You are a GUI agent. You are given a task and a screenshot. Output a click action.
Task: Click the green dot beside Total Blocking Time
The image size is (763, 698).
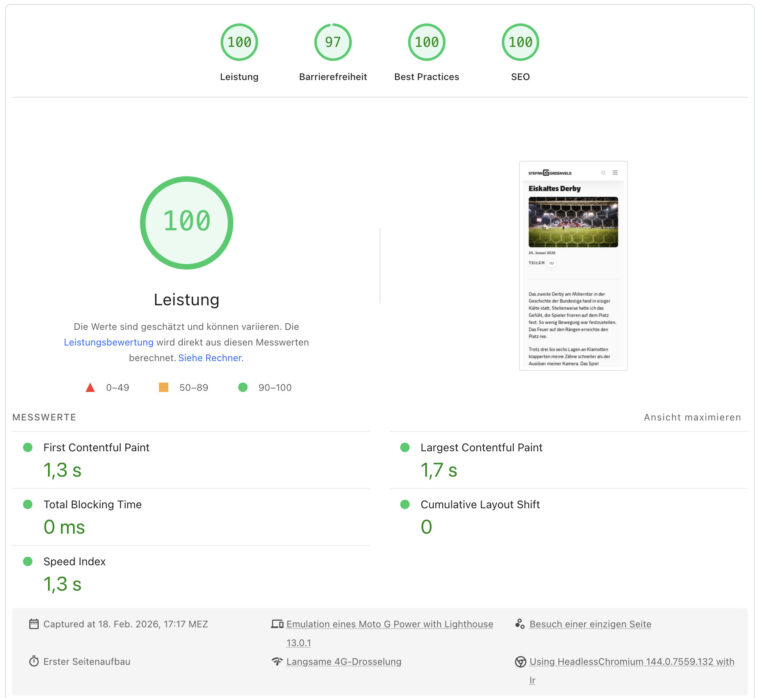tap(28, 504)
